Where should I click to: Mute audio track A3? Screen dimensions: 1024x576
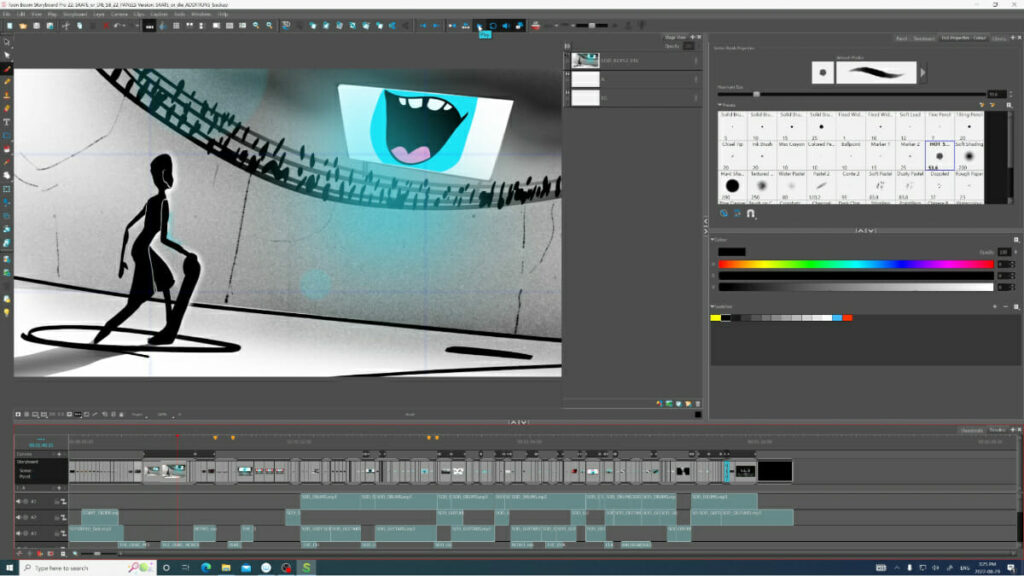(18, 534)
